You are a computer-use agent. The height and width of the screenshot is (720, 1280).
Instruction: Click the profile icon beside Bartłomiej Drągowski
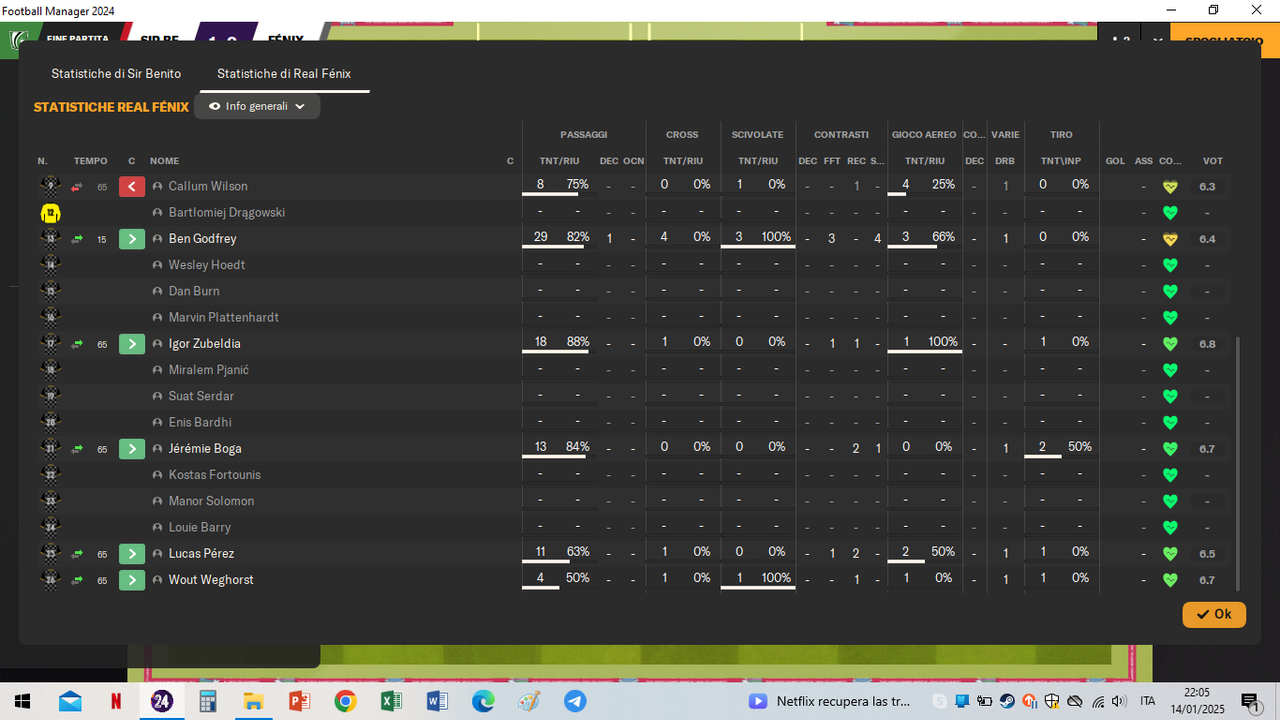click(158, 213)
